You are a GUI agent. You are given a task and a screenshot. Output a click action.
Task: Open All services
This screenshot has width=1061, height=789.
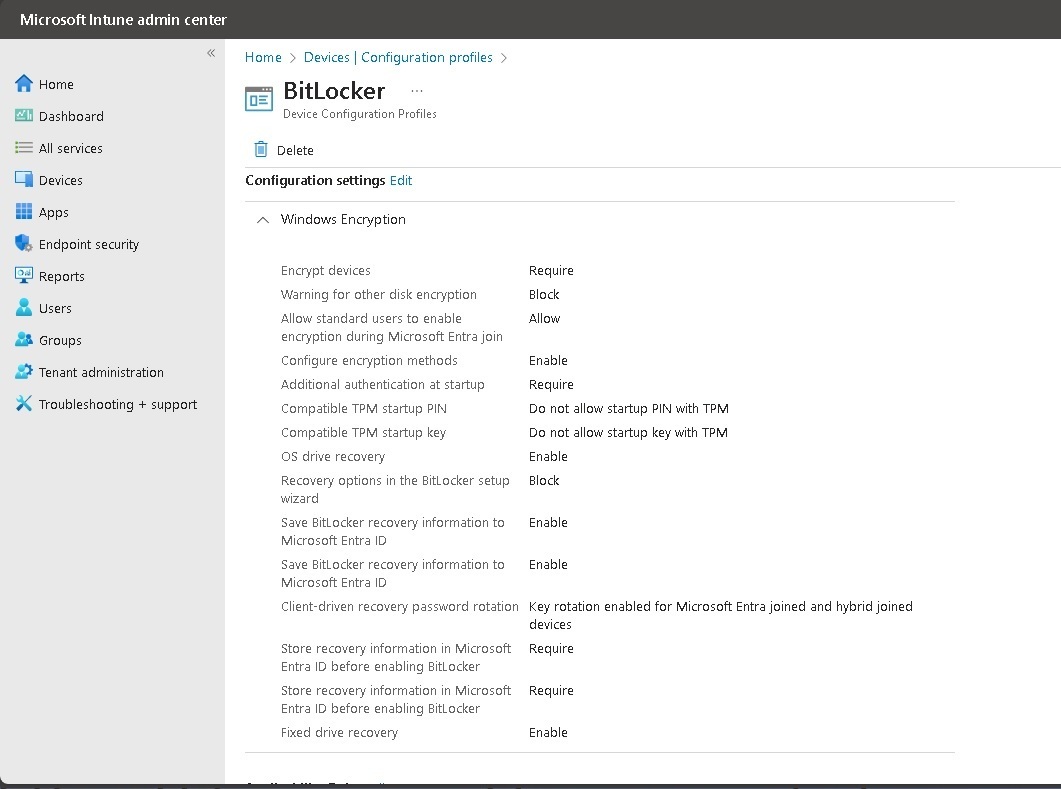(x=67, y=148)
